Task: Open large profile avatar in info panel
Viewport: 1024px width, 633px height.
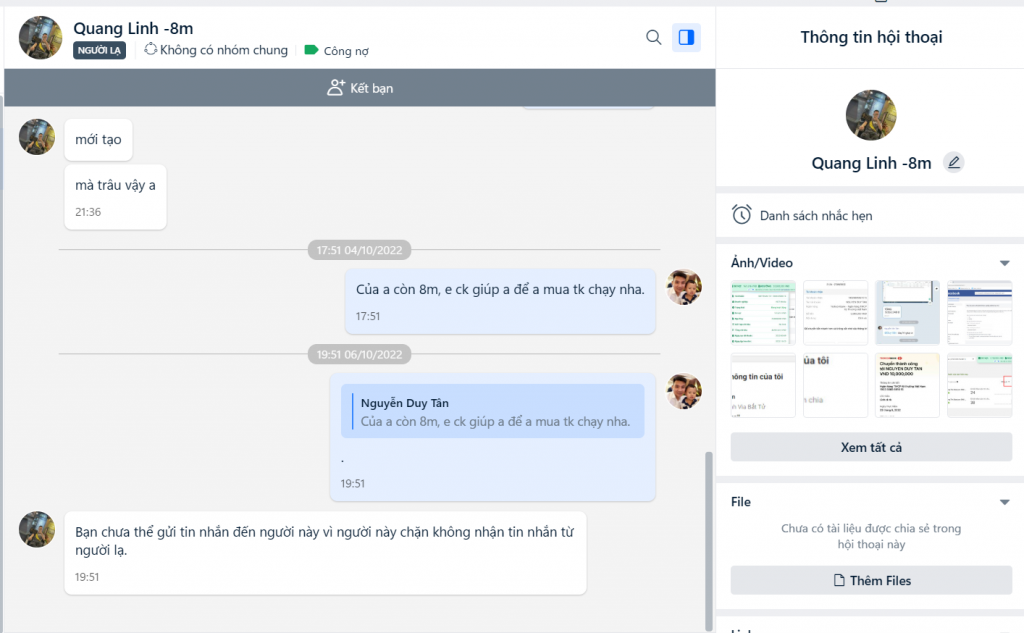Action: point(870,115)
